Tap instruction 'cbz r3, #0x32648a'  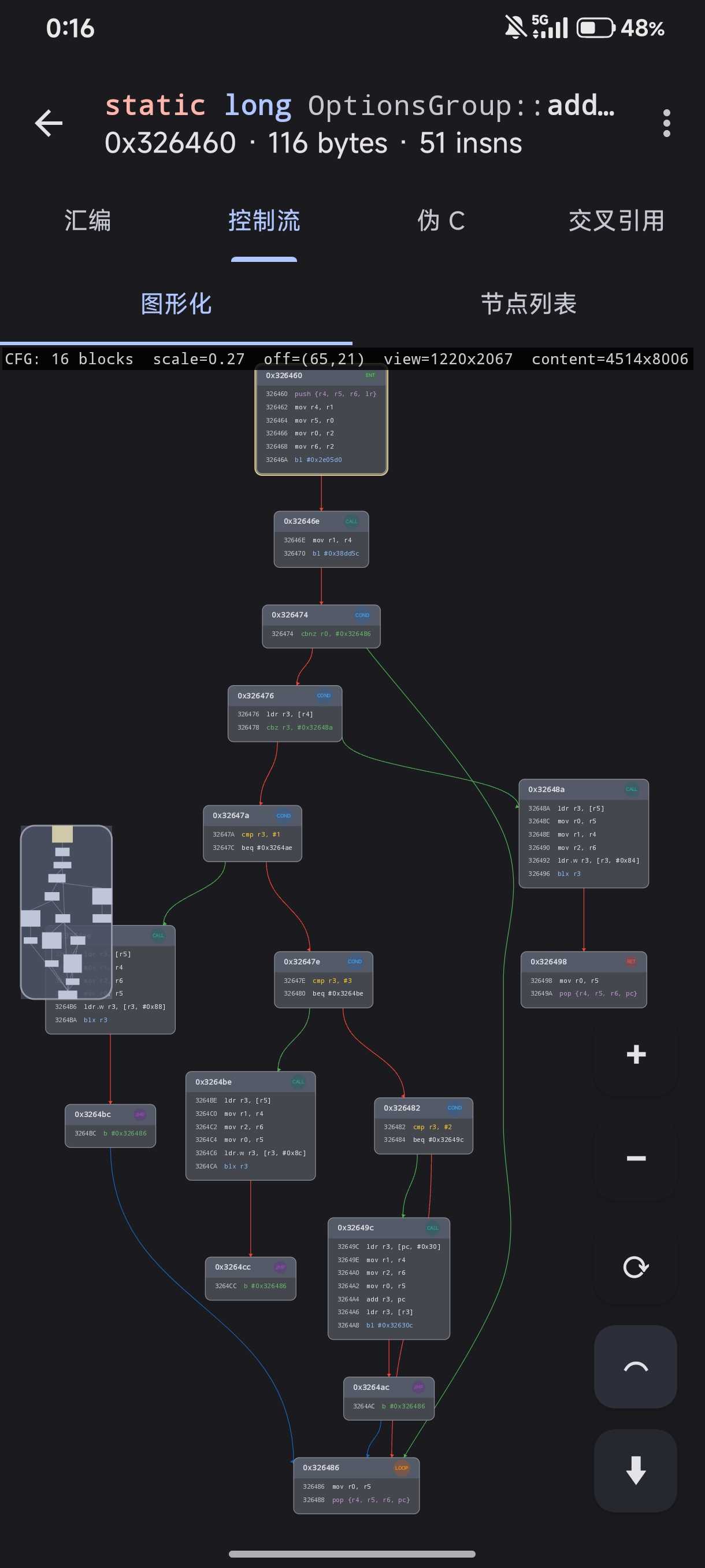click(299, 727)
